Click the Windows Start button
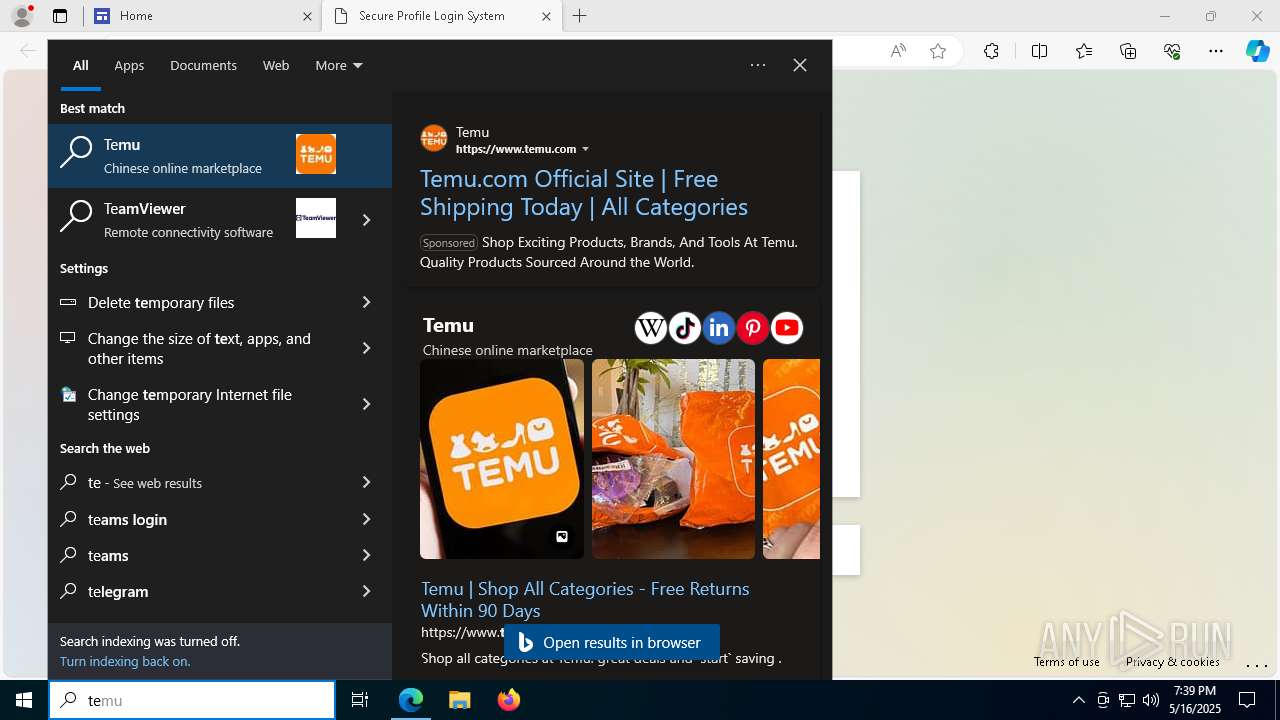Image resolution: width=1280 pixels, height=720 pixels. (24, 700)
